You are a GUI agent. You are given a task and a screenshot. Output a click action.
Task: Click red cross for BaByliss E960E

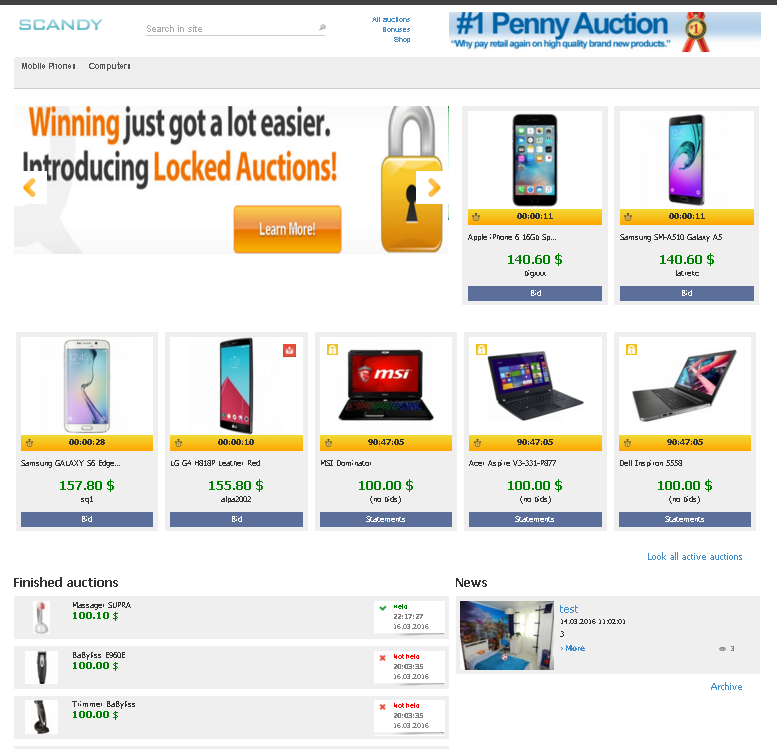pyautogui.click(x=383, y=658)
